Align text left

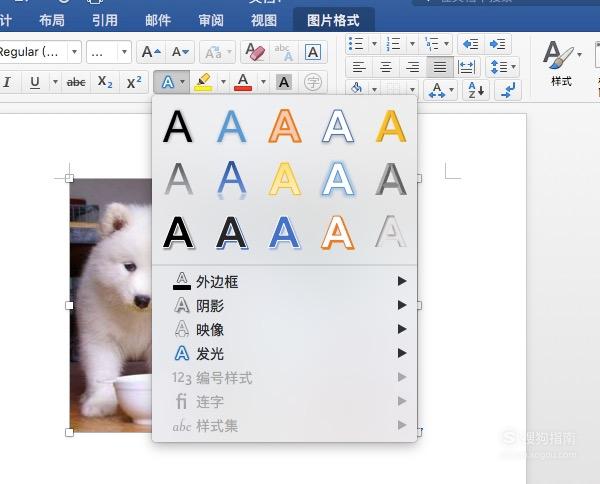point(359,67)
